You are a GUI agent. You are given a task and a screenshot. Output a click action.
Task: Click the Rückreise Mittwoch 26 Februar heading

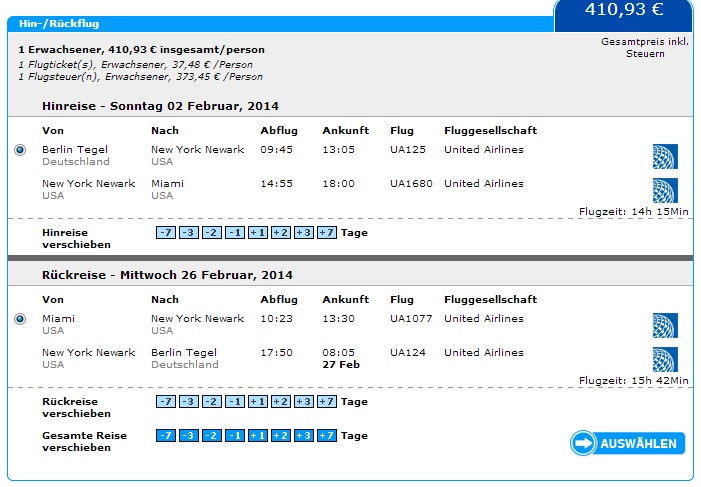click(167, 275)
